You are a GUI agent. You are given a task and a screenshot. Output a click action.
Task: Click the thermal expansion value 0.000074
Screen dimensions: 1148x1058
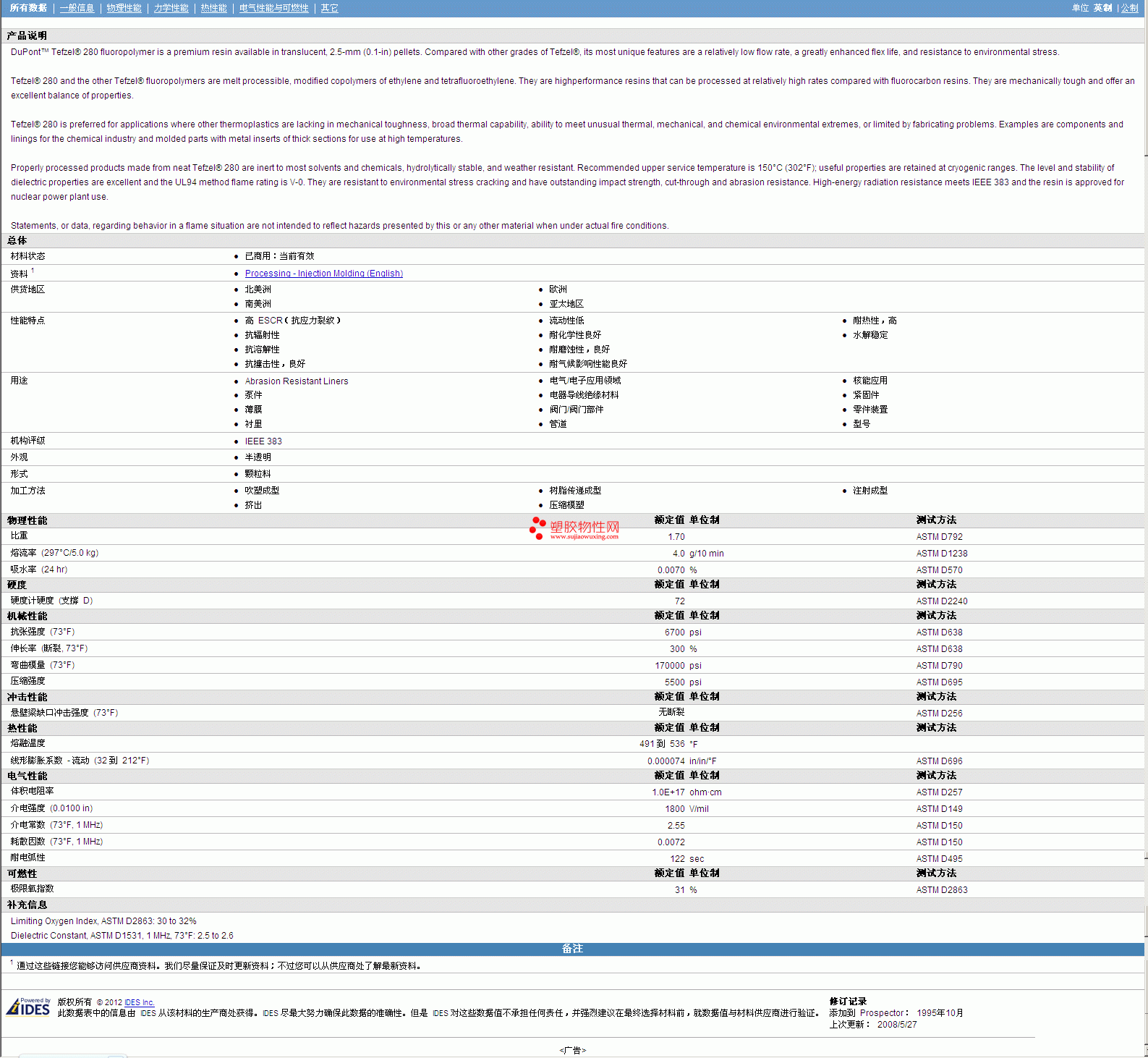coord(666,761)
